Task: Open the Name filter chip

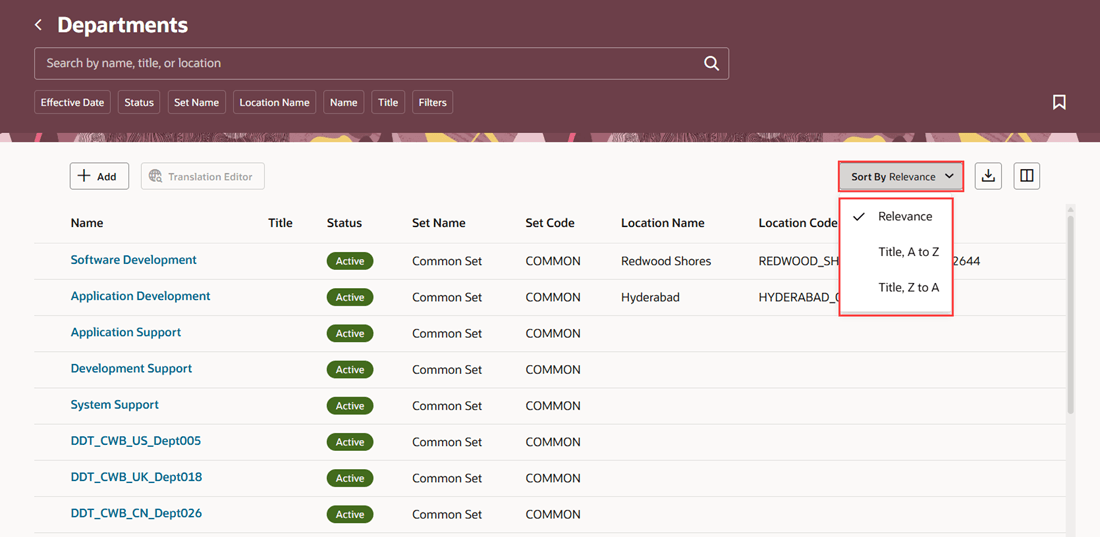Action: [x=344, y=102]
